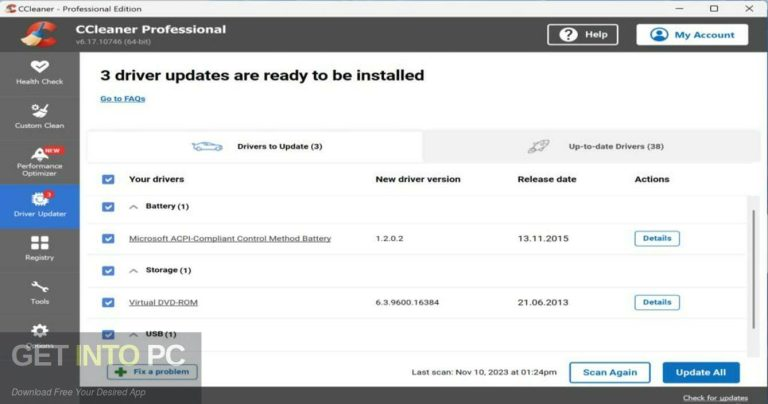Uncheck Microsoft ACPI-Compliant Battery driver checkbox
The width and height of the screenshot is (768, 404).
(108, 238)
